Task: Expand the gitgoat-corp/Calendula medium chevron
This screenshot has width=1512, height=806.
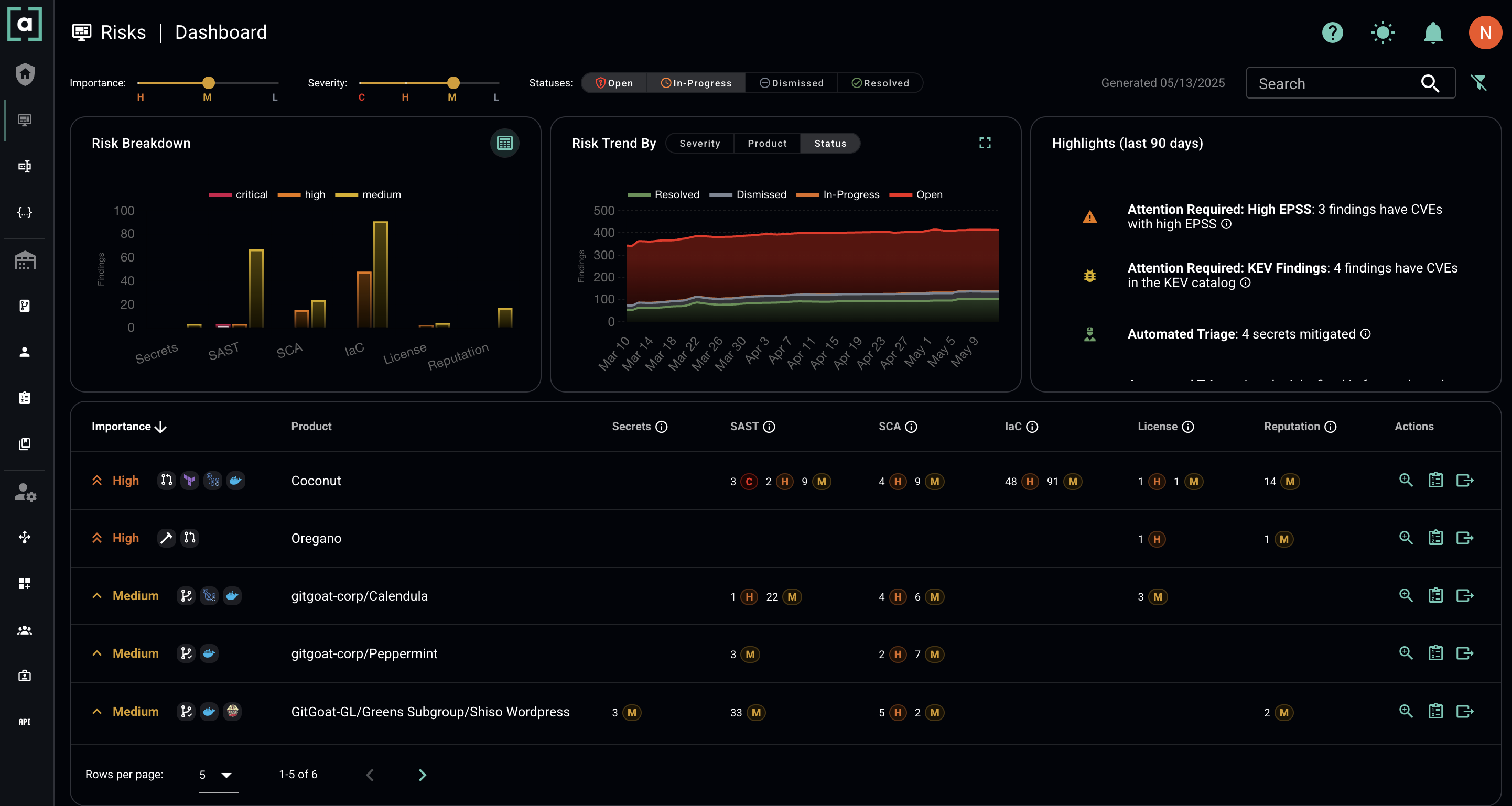Action: pyautogui.click(x=97, y=596)
